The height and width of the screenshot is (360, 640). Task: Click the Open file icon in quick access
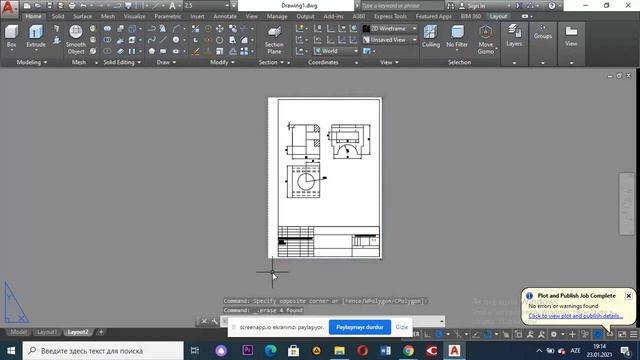(38, 6)
